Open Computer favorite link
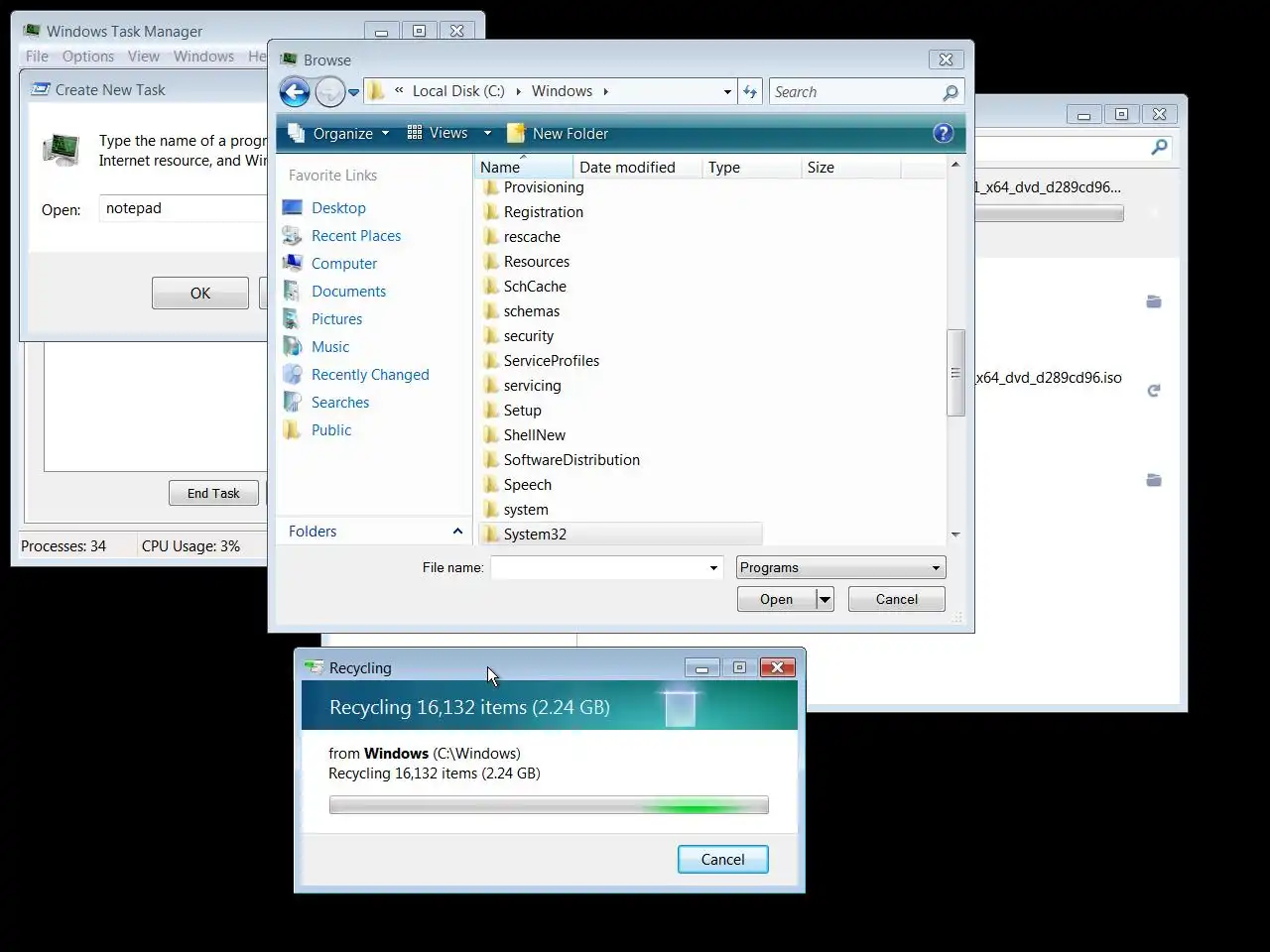Viewport: 1270px width, 952px height. [x=344, y=264]
